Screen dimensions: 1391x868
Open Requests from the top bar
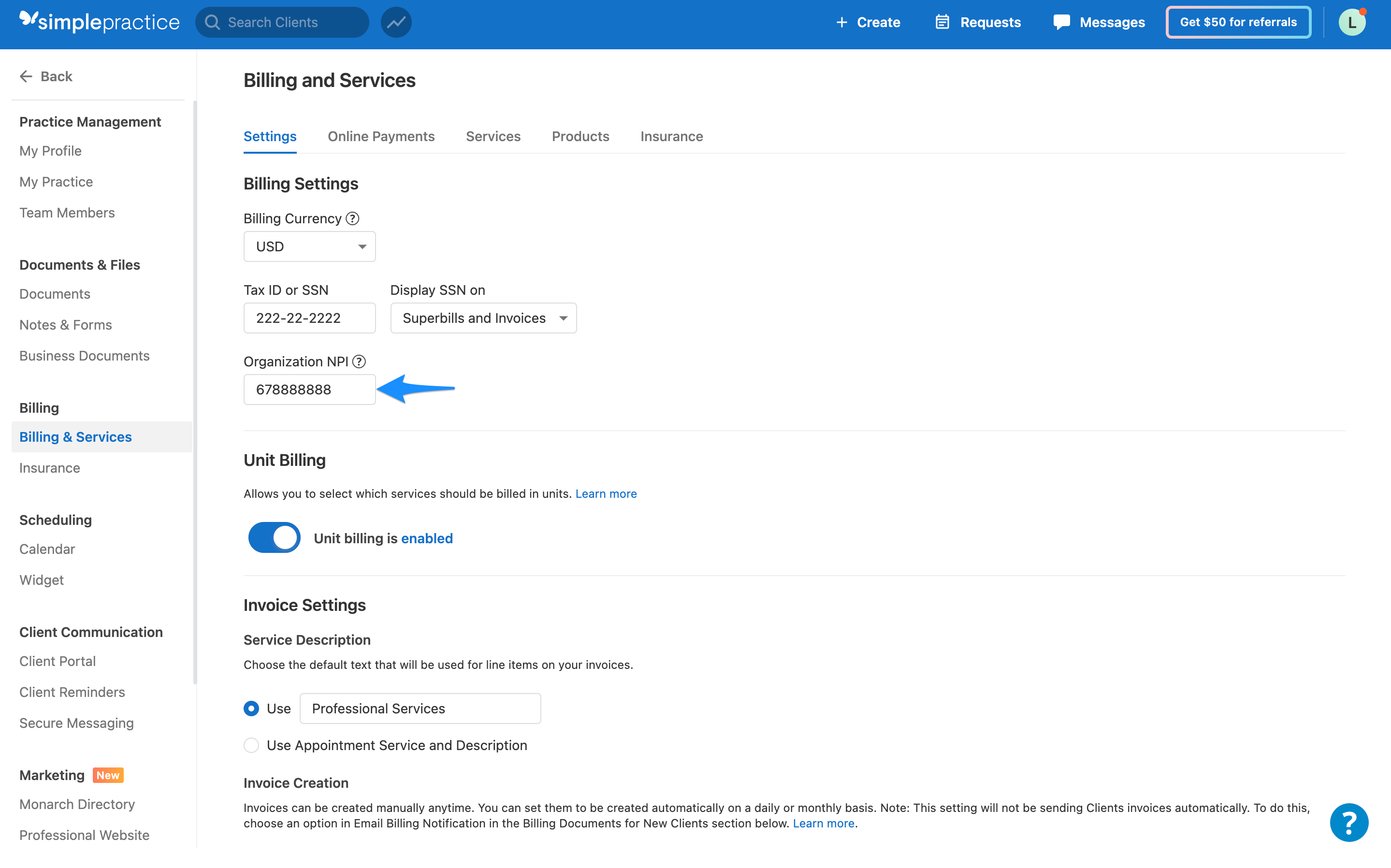point(978,22)
